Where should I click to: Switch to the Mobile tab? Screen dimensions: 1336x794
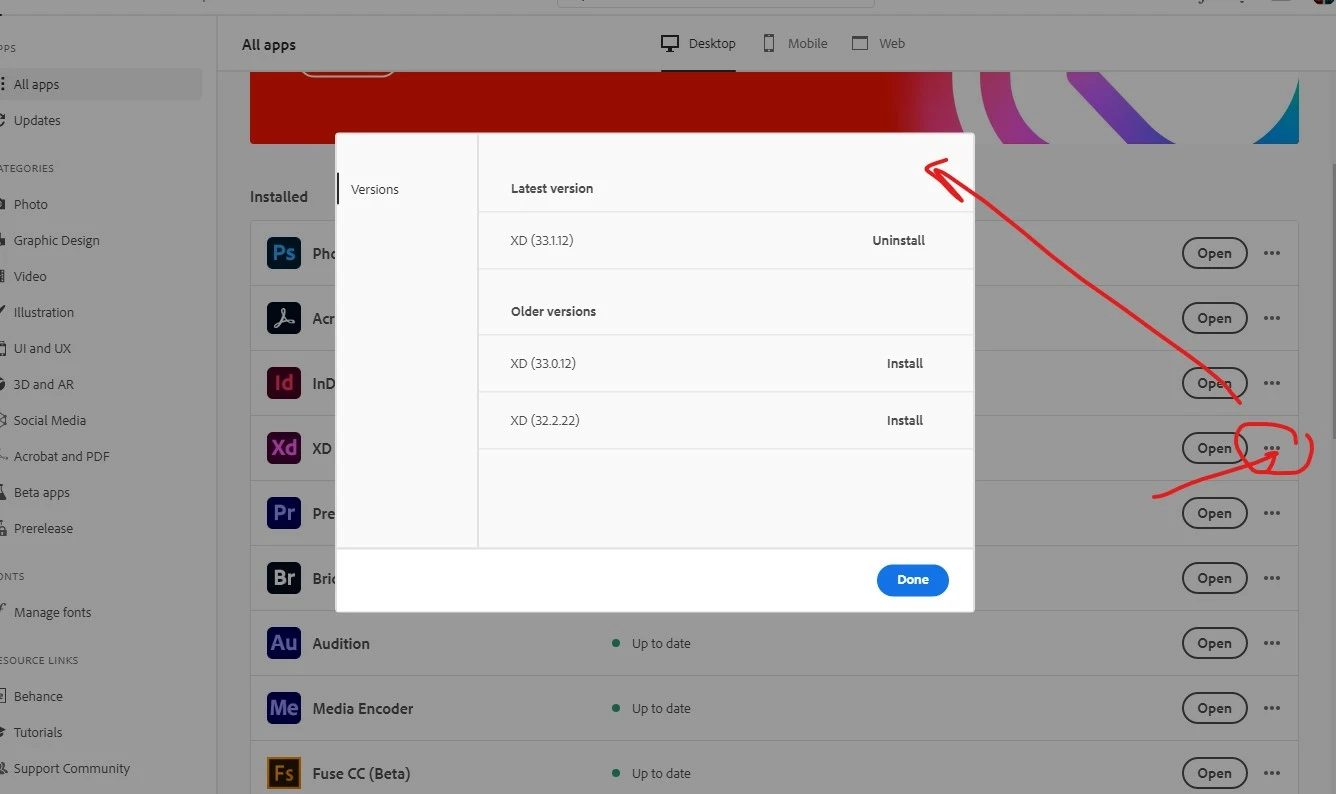pyautogui.click(x=795, y=44)
